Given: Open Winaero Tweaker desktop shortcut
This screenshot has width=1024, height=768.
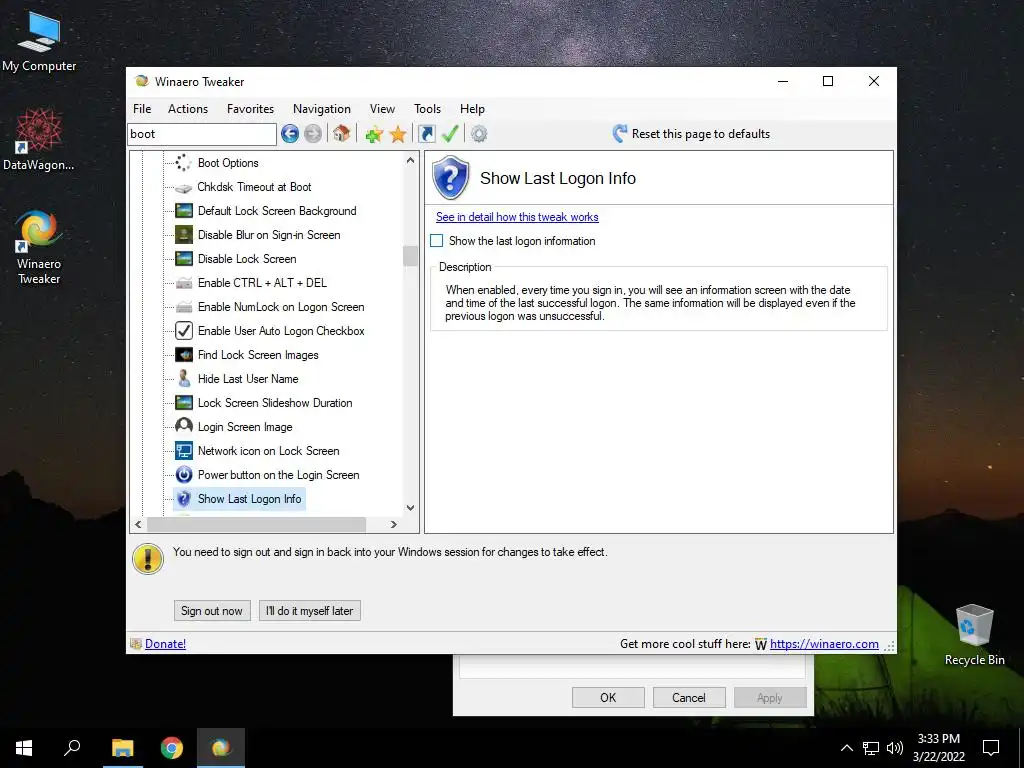Looking at the screenshot, I should tap(39, 248).
